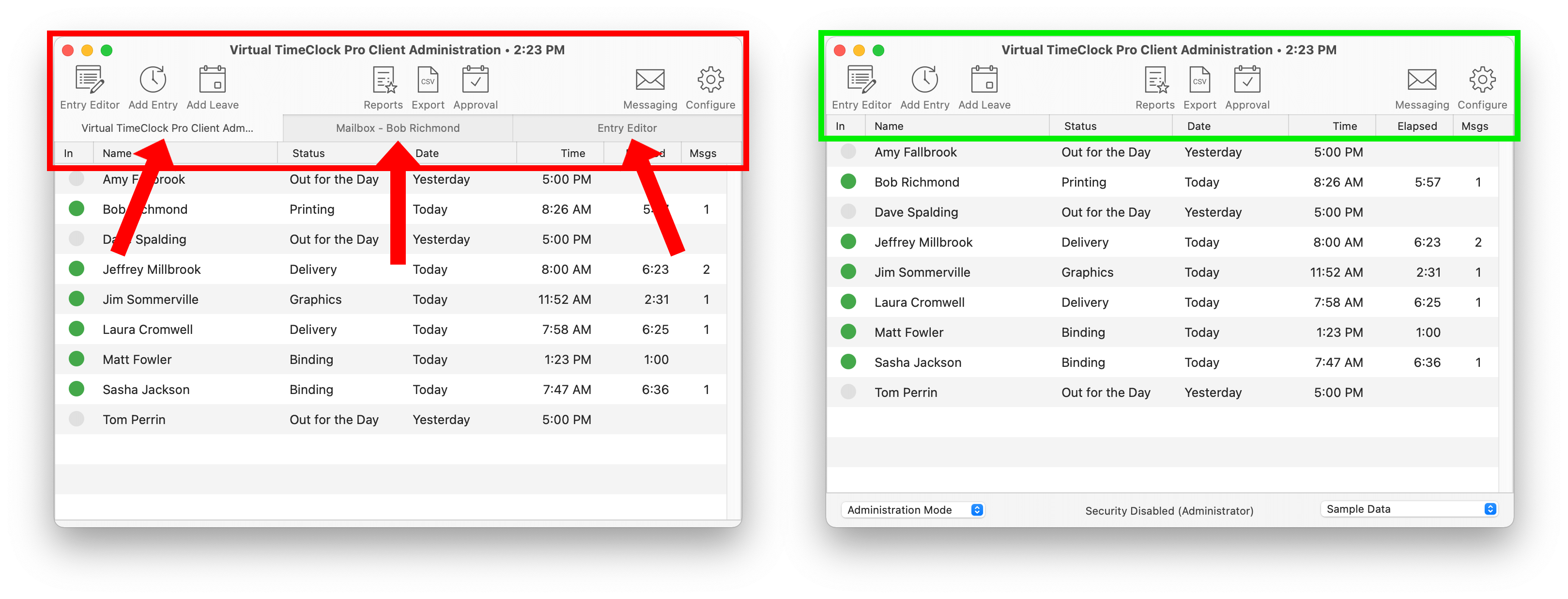Sort by Elapsed column in right window

[x=1414, y=126]
